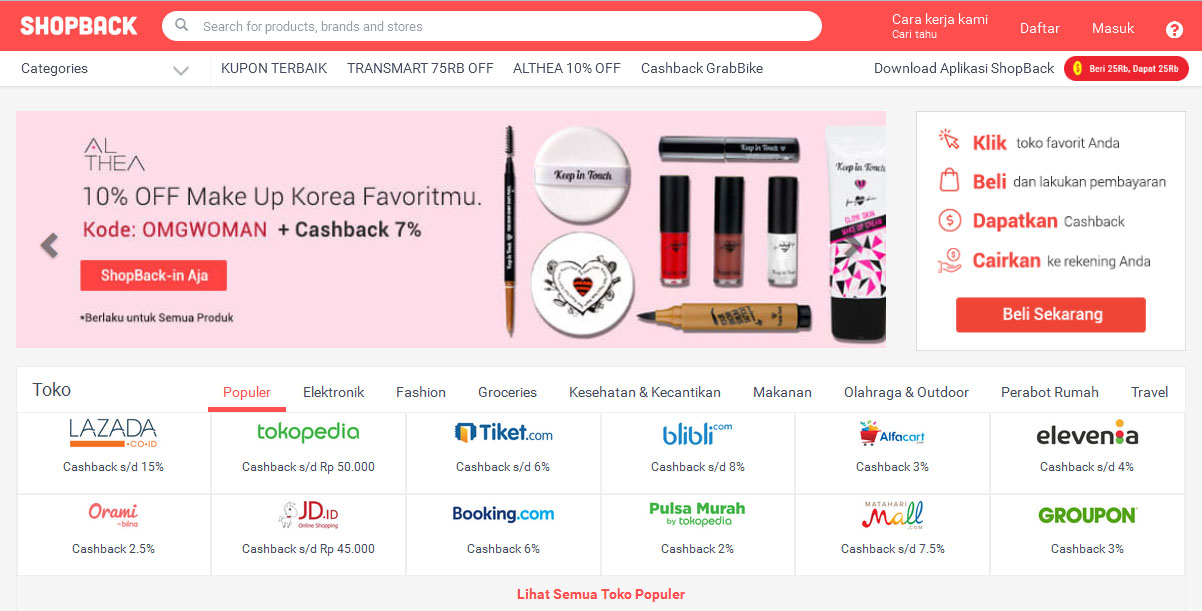Select the JD.ID store tile
Viewport: 1202px width, 611px height.
coord(308,534)
